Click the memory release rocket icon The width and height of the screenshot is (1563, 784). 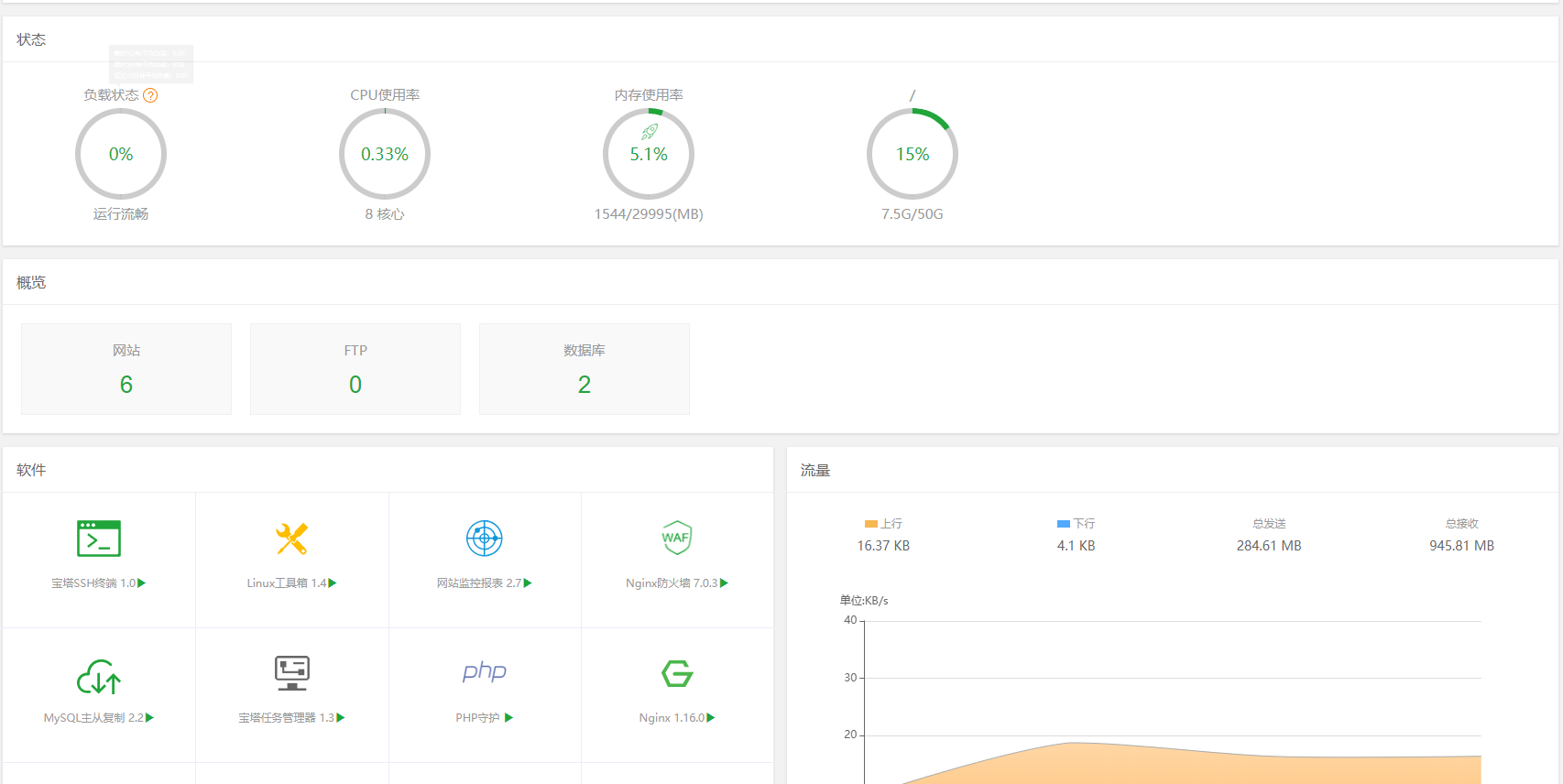650,132
